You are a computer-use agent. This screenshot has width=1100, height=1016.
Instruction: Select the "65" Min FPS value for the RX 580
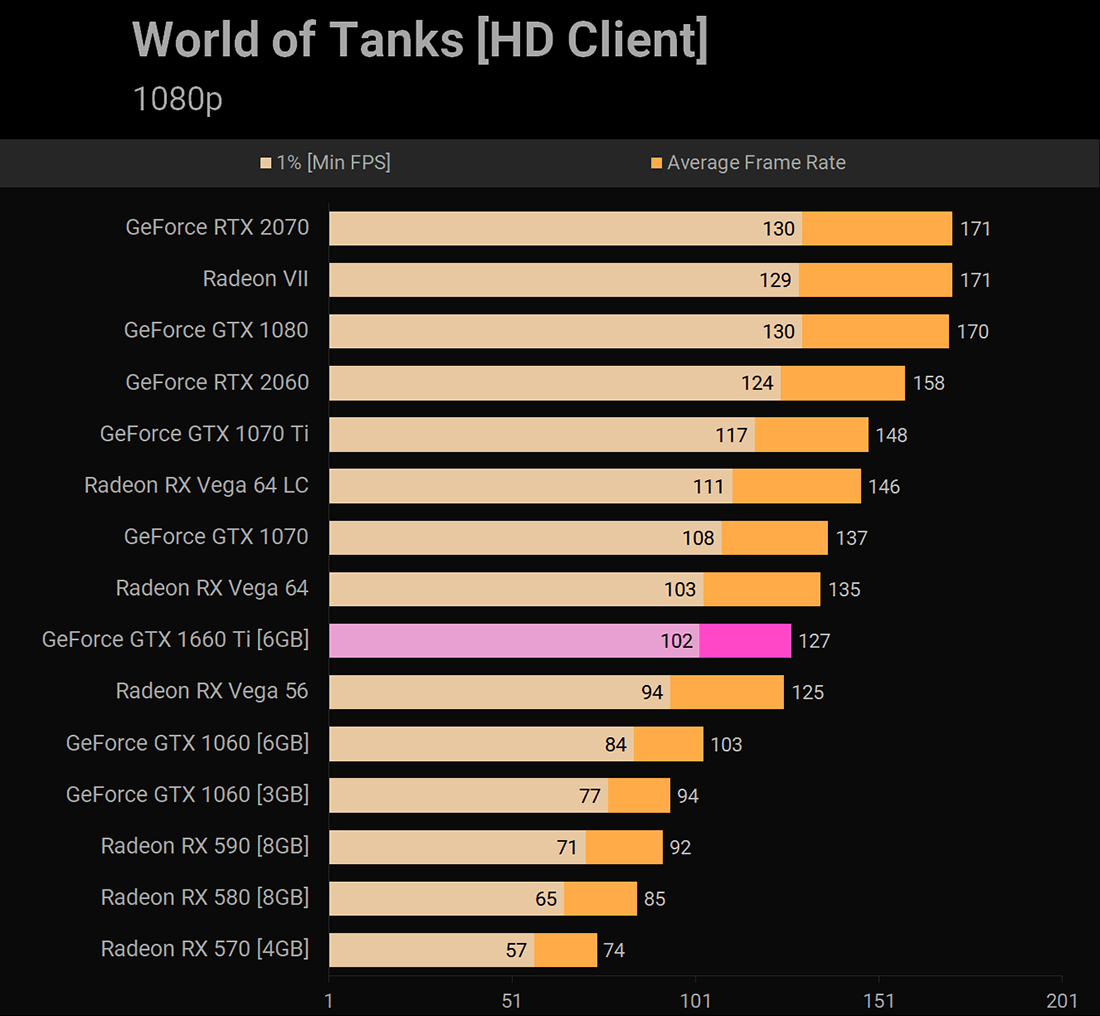pyautogui.click(x=546, y=899)
